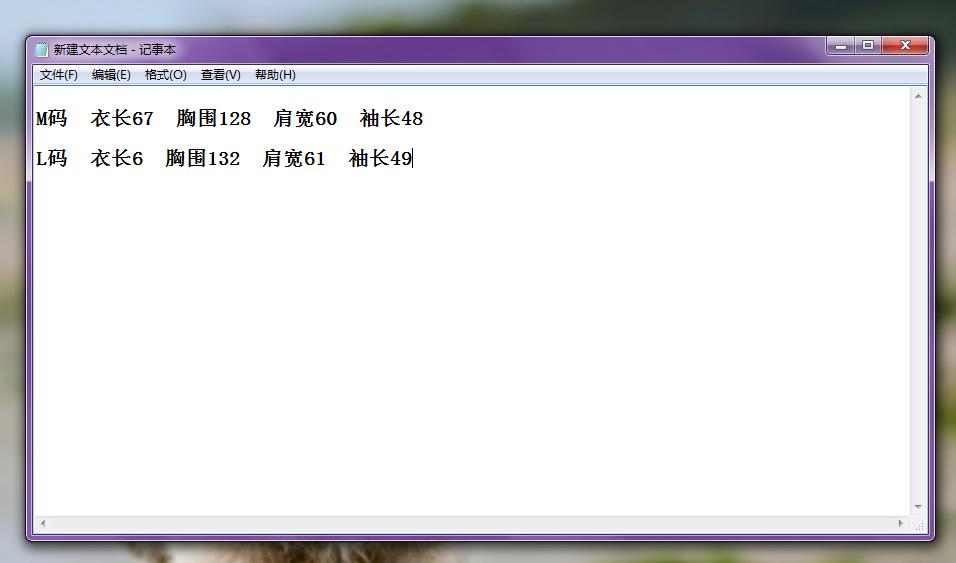Image resolution: width=956 pixels, height=563 pixels.
Task: Place cursor in text 'L码'
Action: [51, 158]
